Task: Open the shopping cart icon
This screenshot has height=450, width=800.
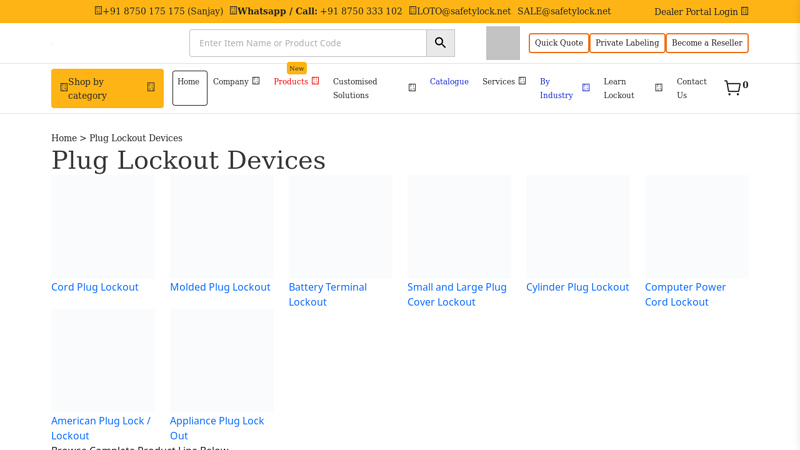Action: pos(733,88)
